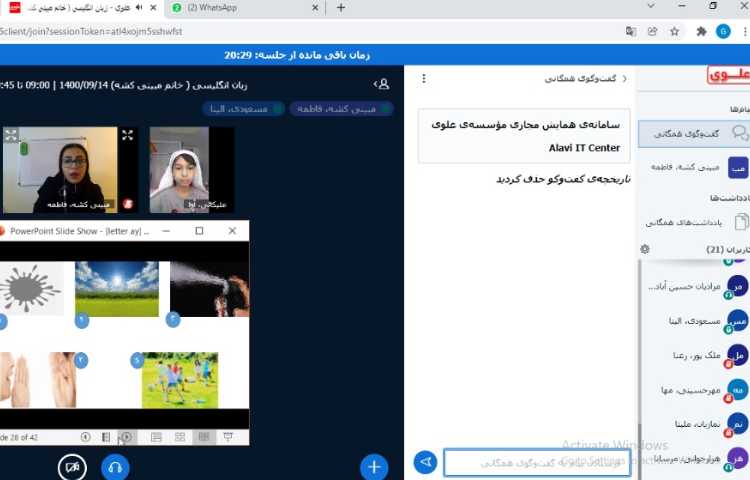Send the chat message
This screenshot has height=480, width=750.
[x=425, y=462]
